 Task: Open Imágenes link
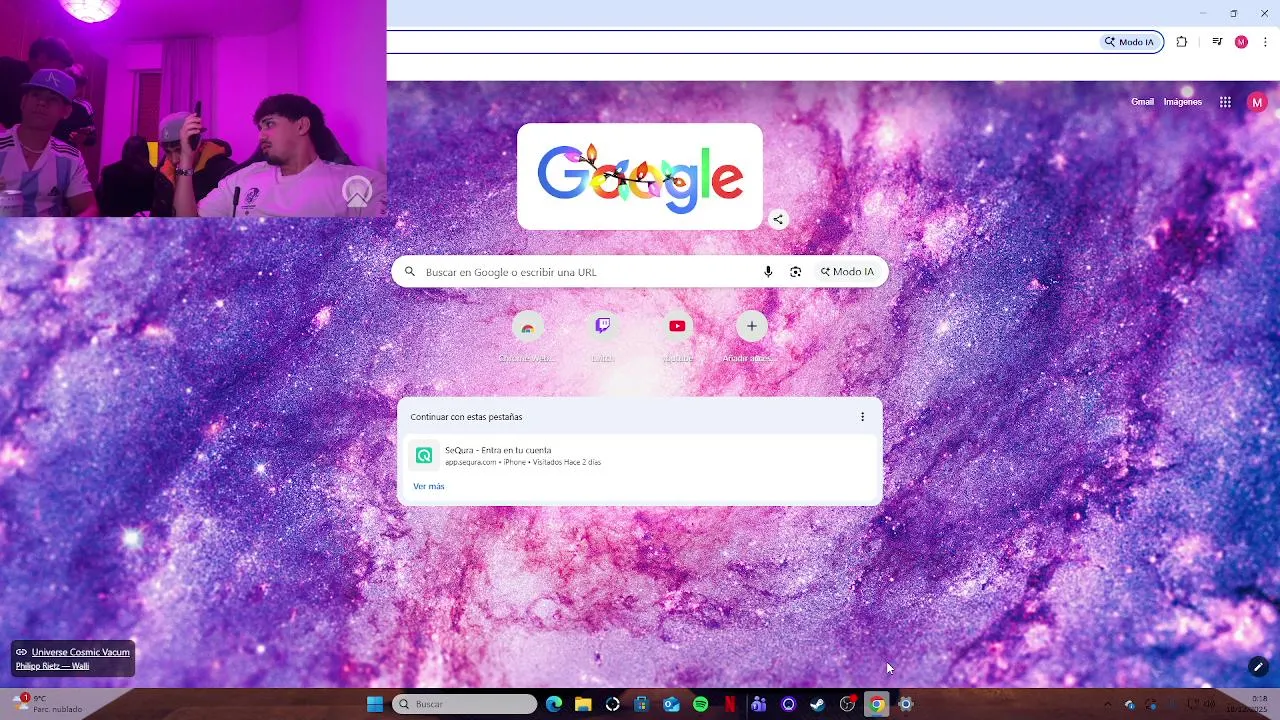tap(1183, 102)
